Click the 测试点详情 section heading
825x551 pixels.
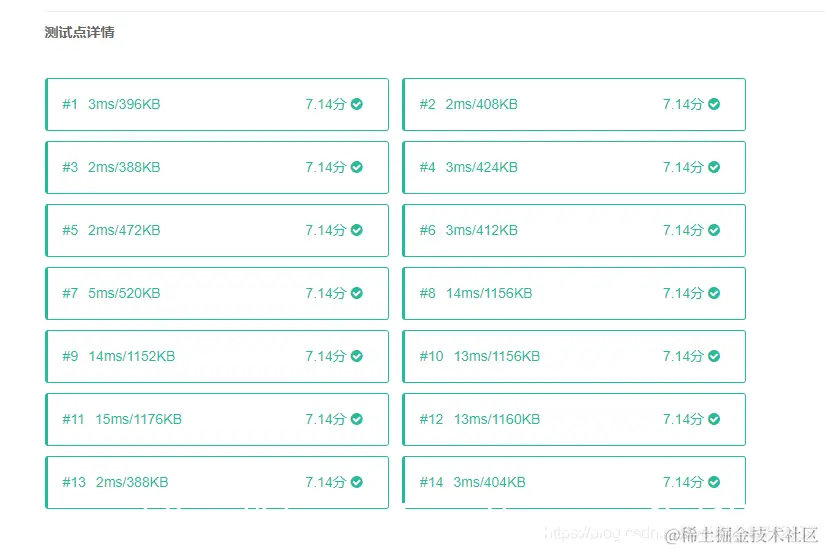pos(79,32)
